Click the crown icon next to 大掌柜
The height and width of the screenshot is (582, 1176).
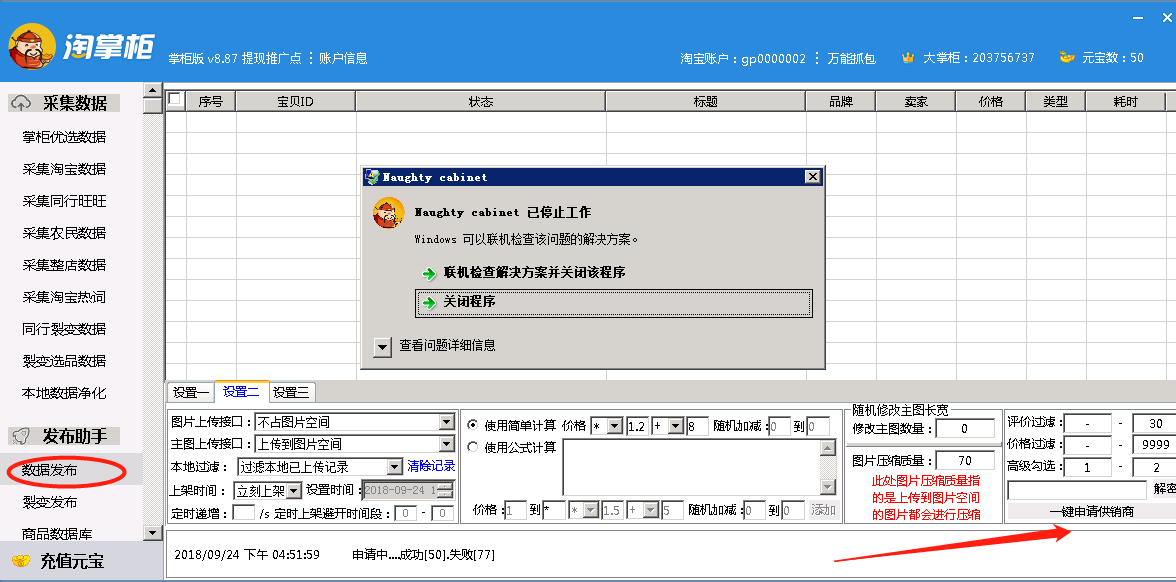coord(908,58)
